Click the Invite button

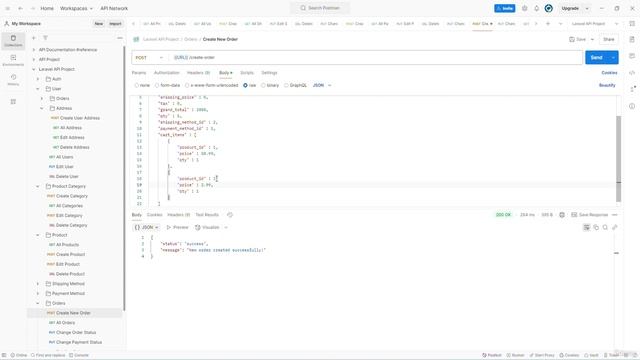point(505,8)
